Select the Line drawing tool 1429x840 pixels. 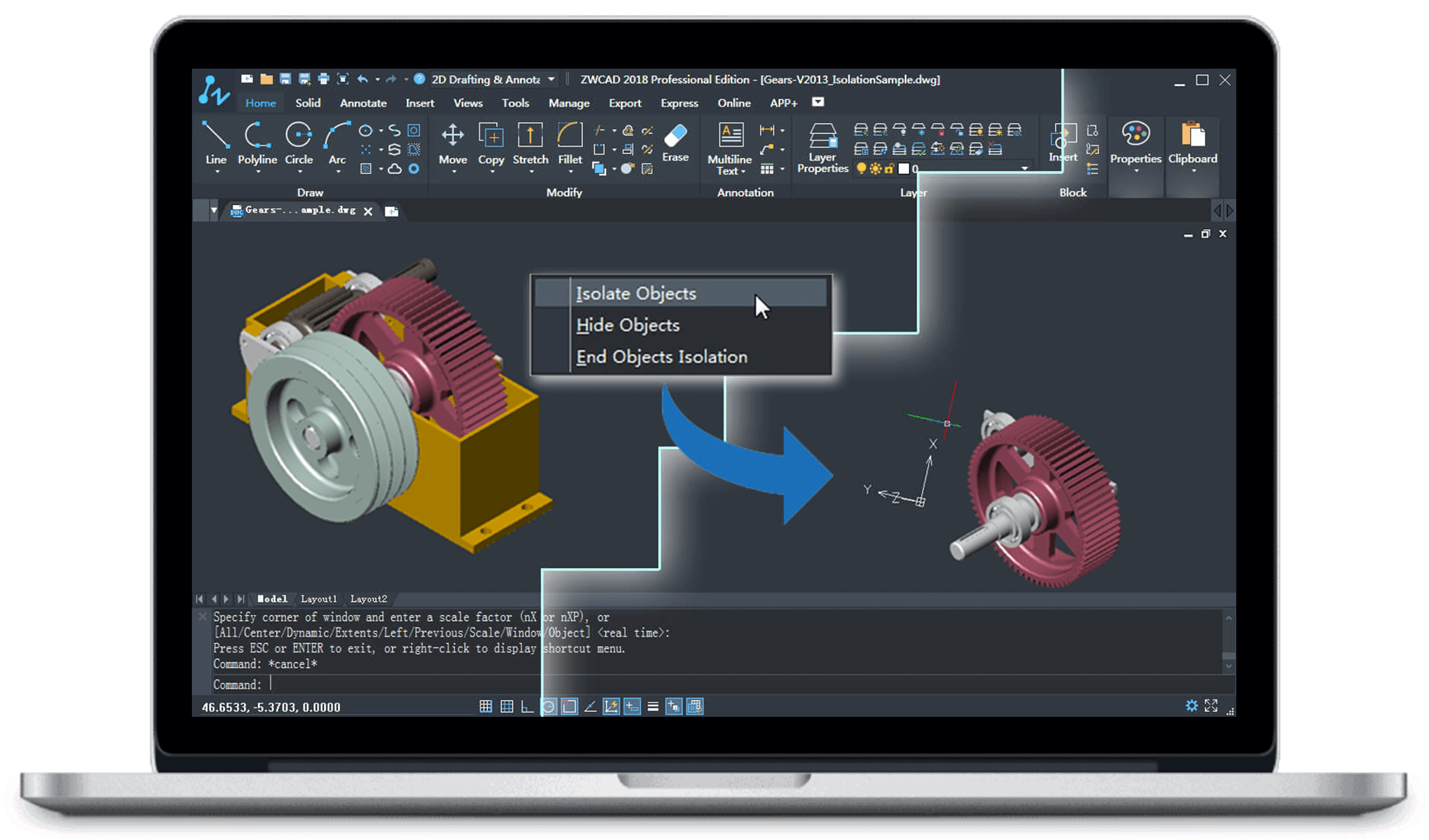(x=216, y=142)
